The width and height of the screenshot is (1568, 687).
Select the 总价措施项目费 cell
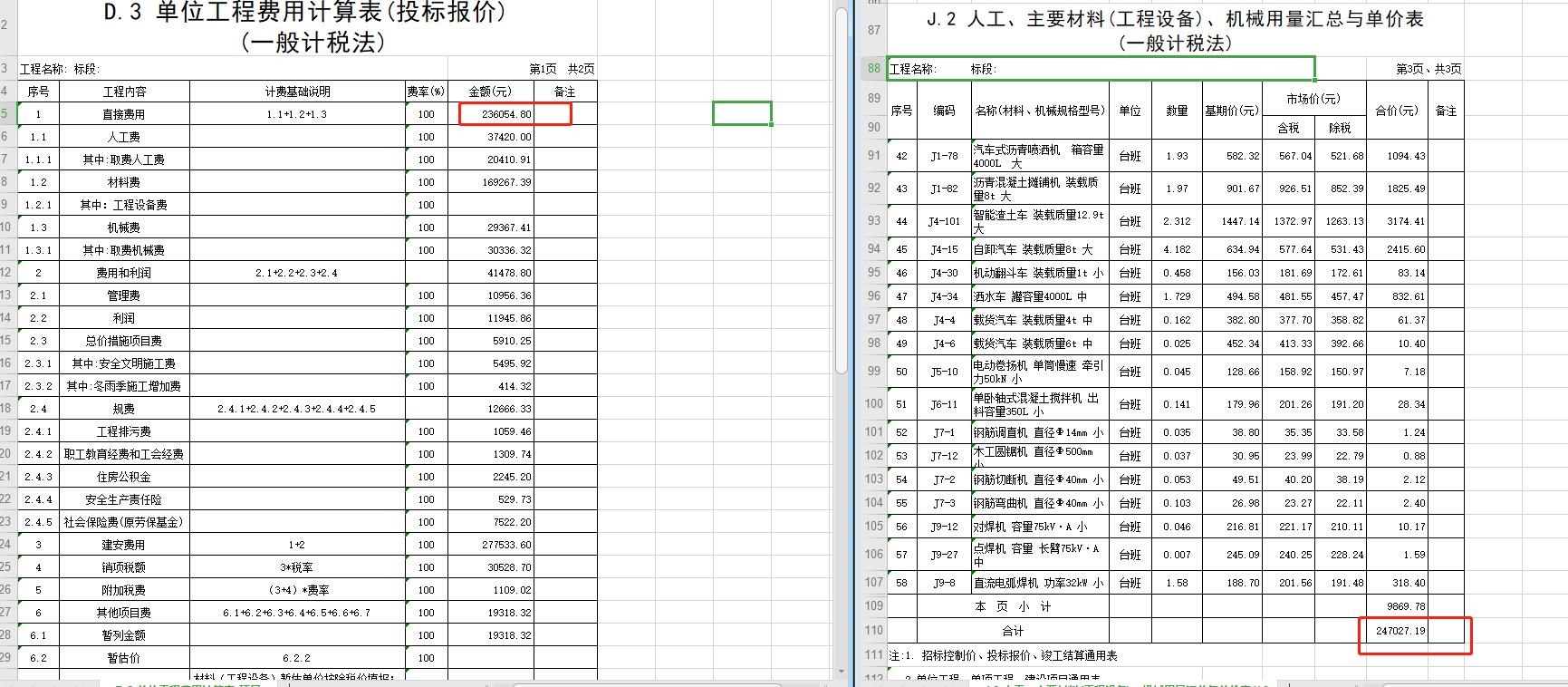click(x=124, y=341)
